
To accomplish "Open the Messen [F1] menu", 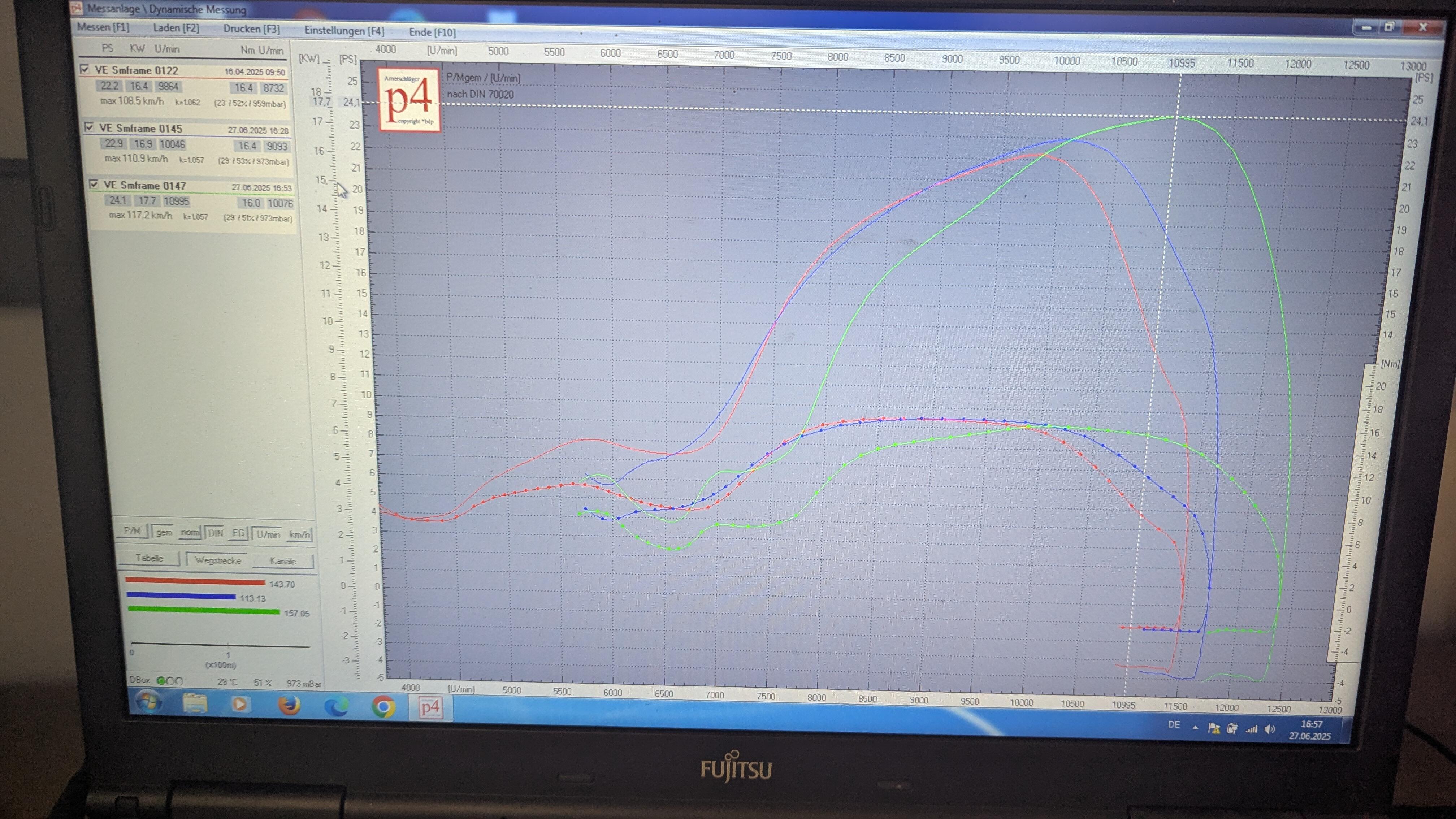I will (x=103, y=27).
